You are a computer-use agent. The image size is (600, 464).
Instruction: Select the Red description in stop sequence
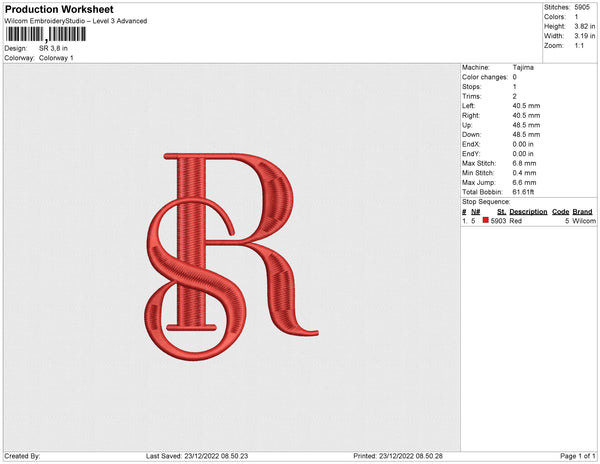click(x=516, y=221)
